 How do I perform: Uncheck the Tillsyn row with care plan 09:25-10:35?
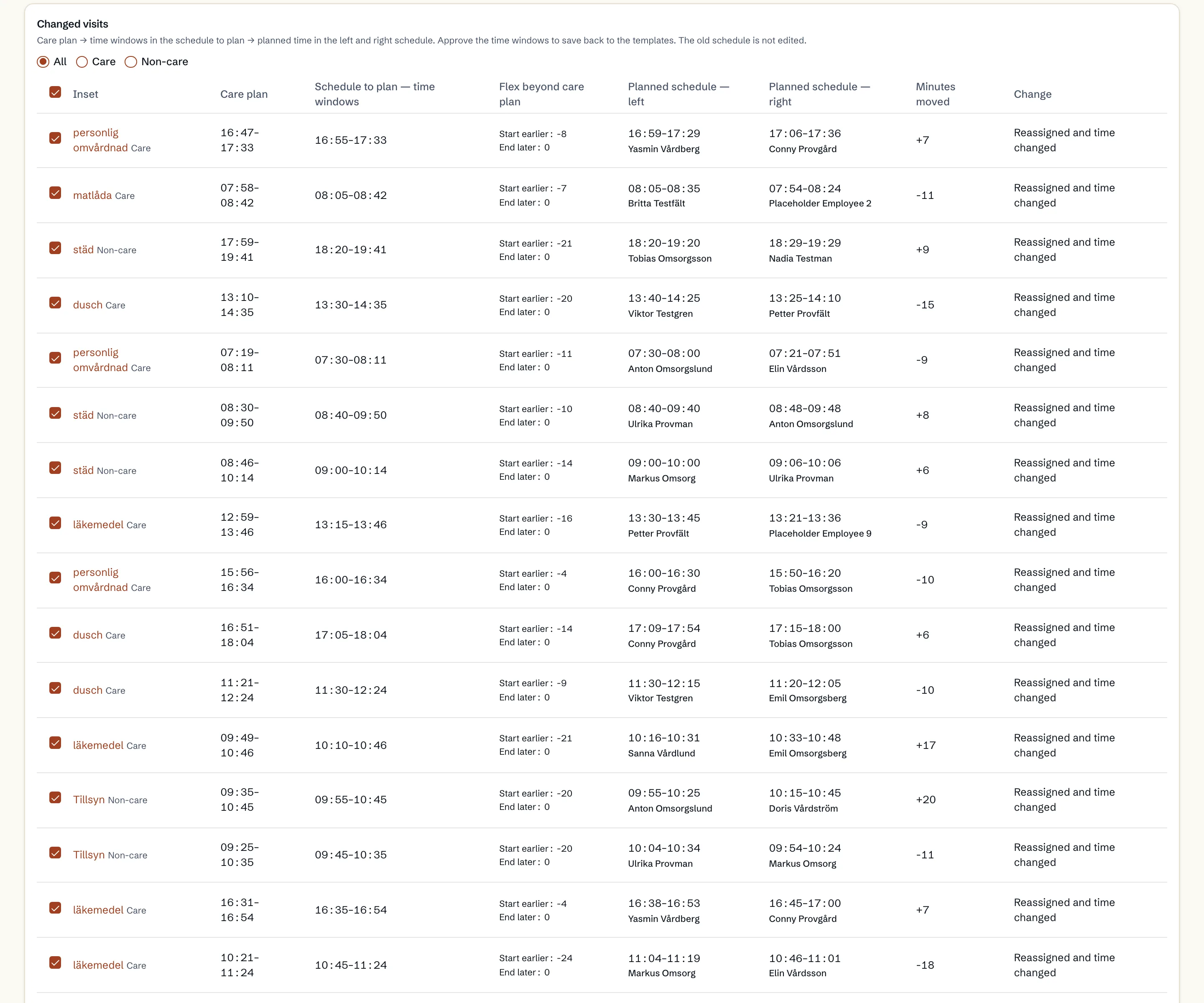[55, 852]
